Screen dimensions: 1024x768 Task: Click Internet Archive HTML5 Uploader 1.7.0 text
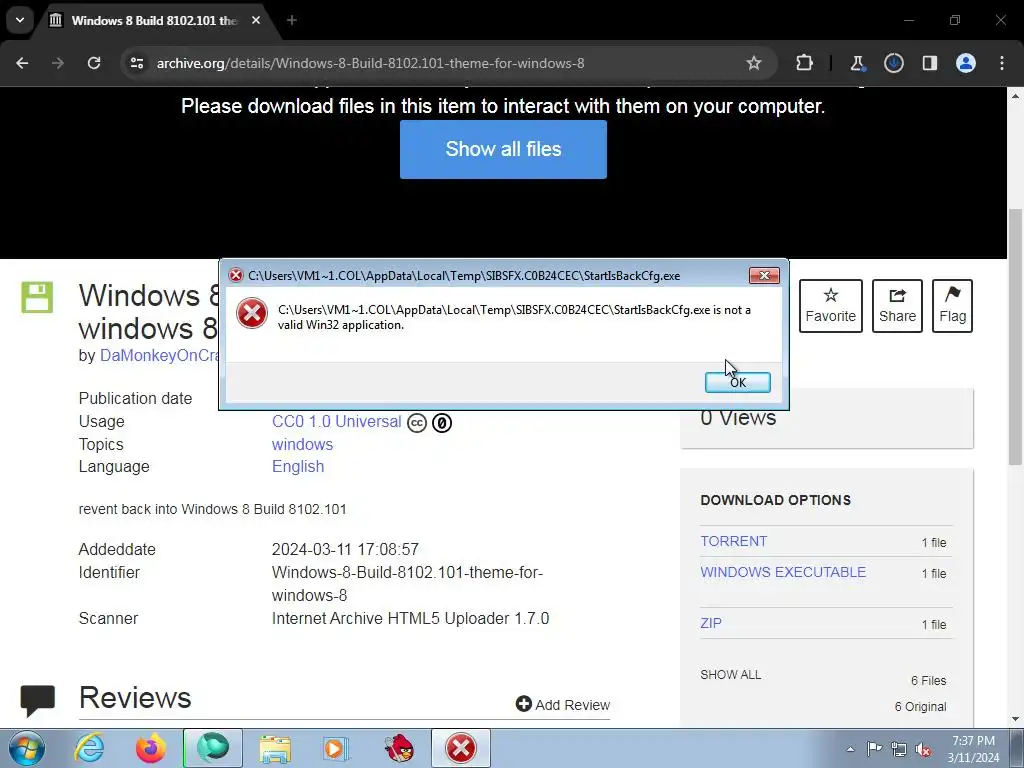pyautogui.click(x=410, y=618)
